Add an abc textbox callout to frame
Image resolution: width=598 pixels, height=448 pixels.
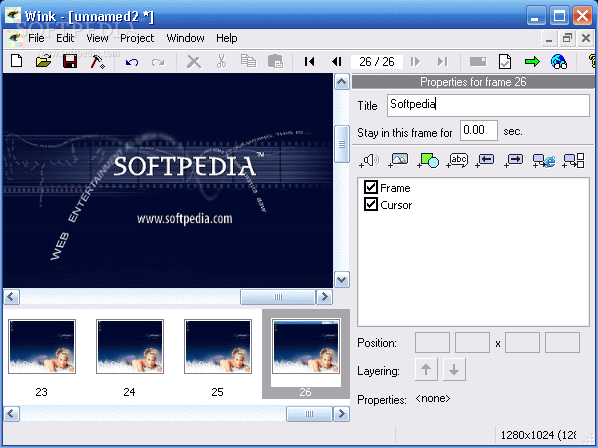(x=457, y=161)
